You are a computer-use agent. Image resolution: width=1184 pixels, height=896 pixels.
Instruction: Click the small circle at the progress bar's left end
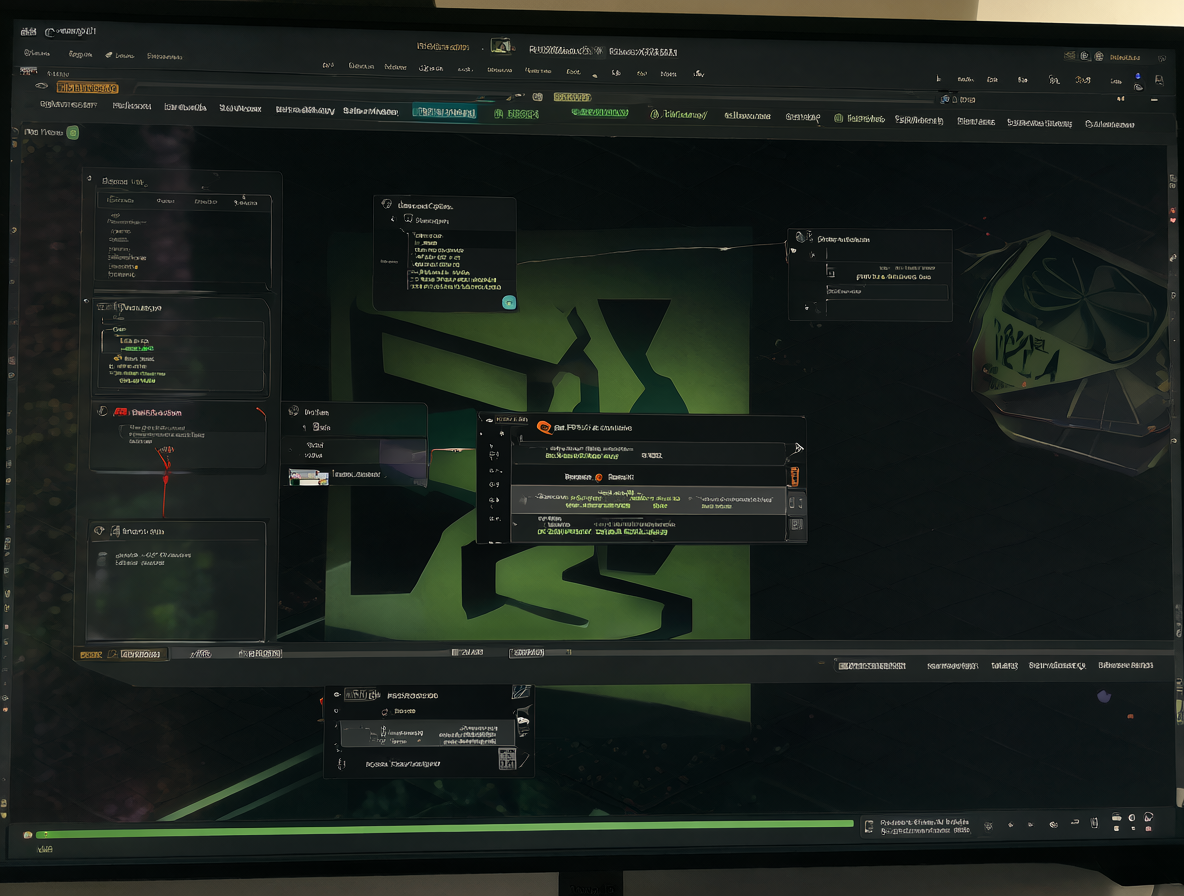point(28,835)
